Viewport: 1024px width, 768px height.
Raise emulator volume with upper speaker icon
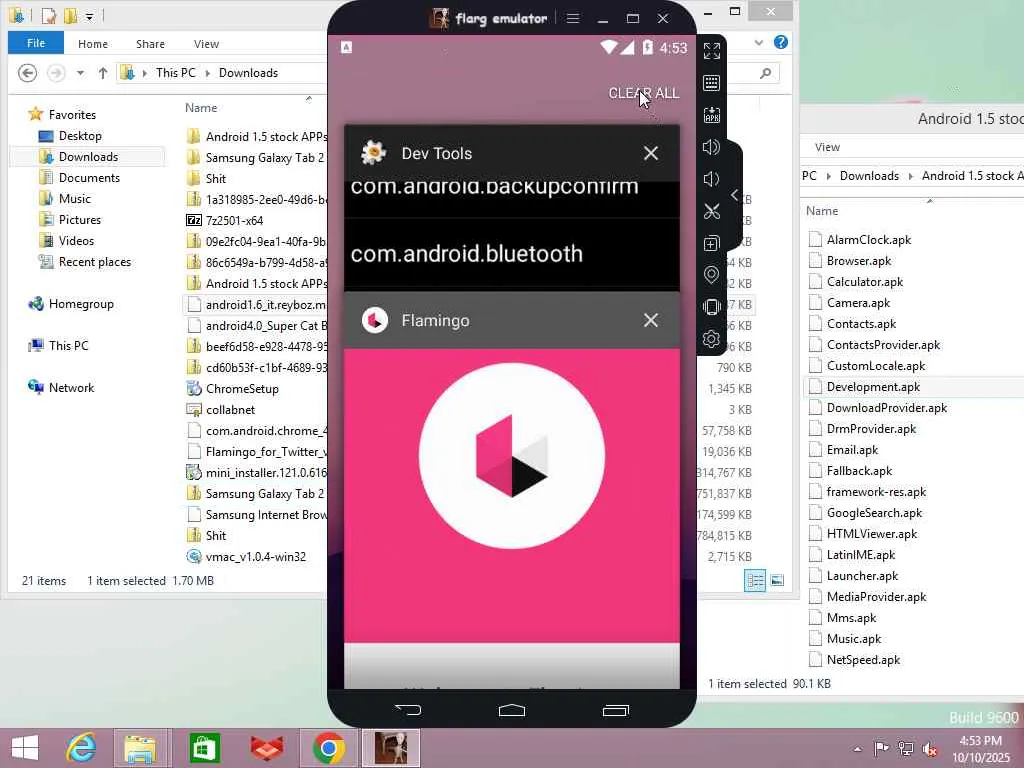[711, 147]
